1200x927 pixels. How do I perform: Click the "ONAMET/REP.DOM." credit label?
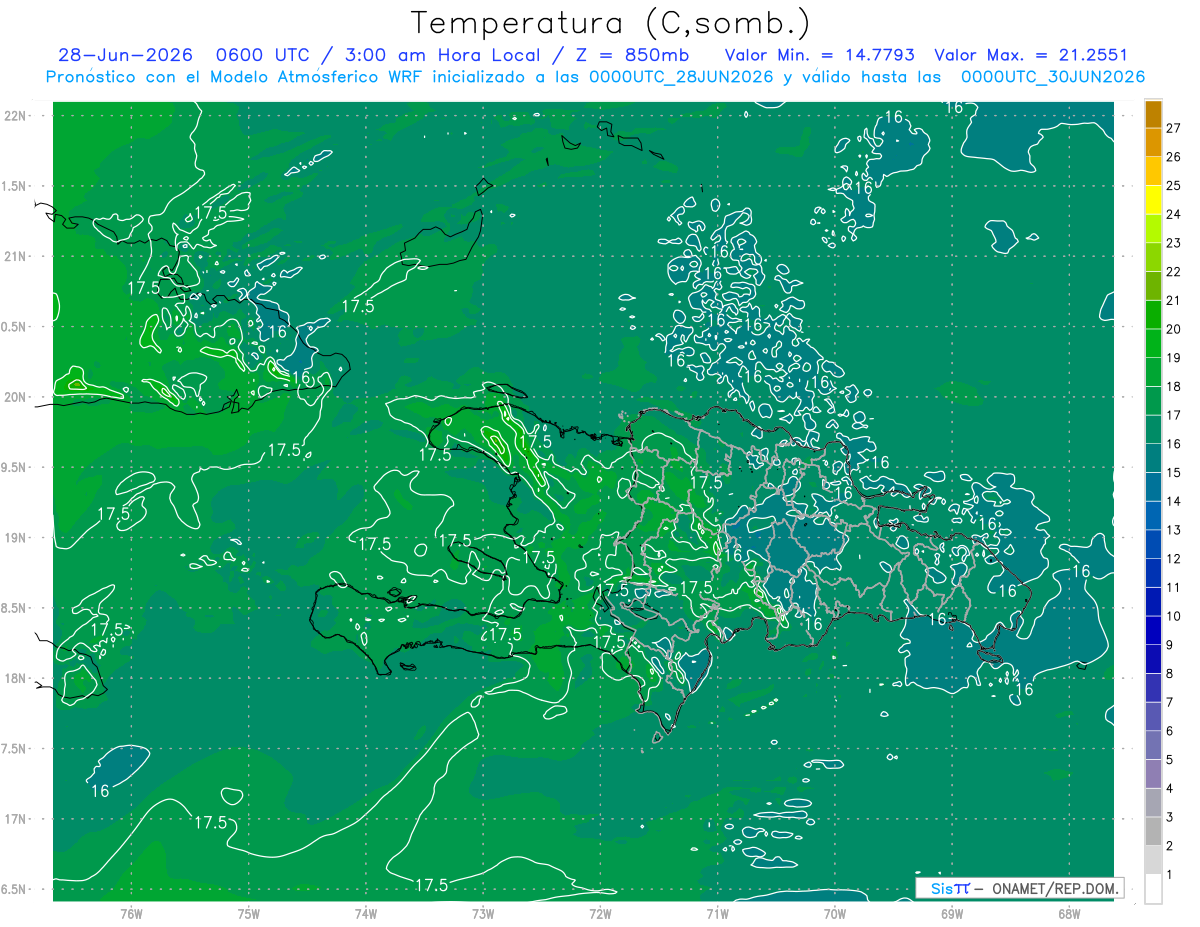coord(1054,888)
